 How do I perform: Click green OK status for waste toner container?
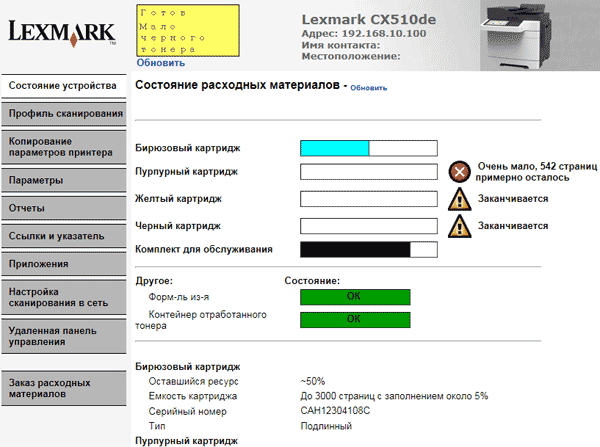tap(355, 320)
